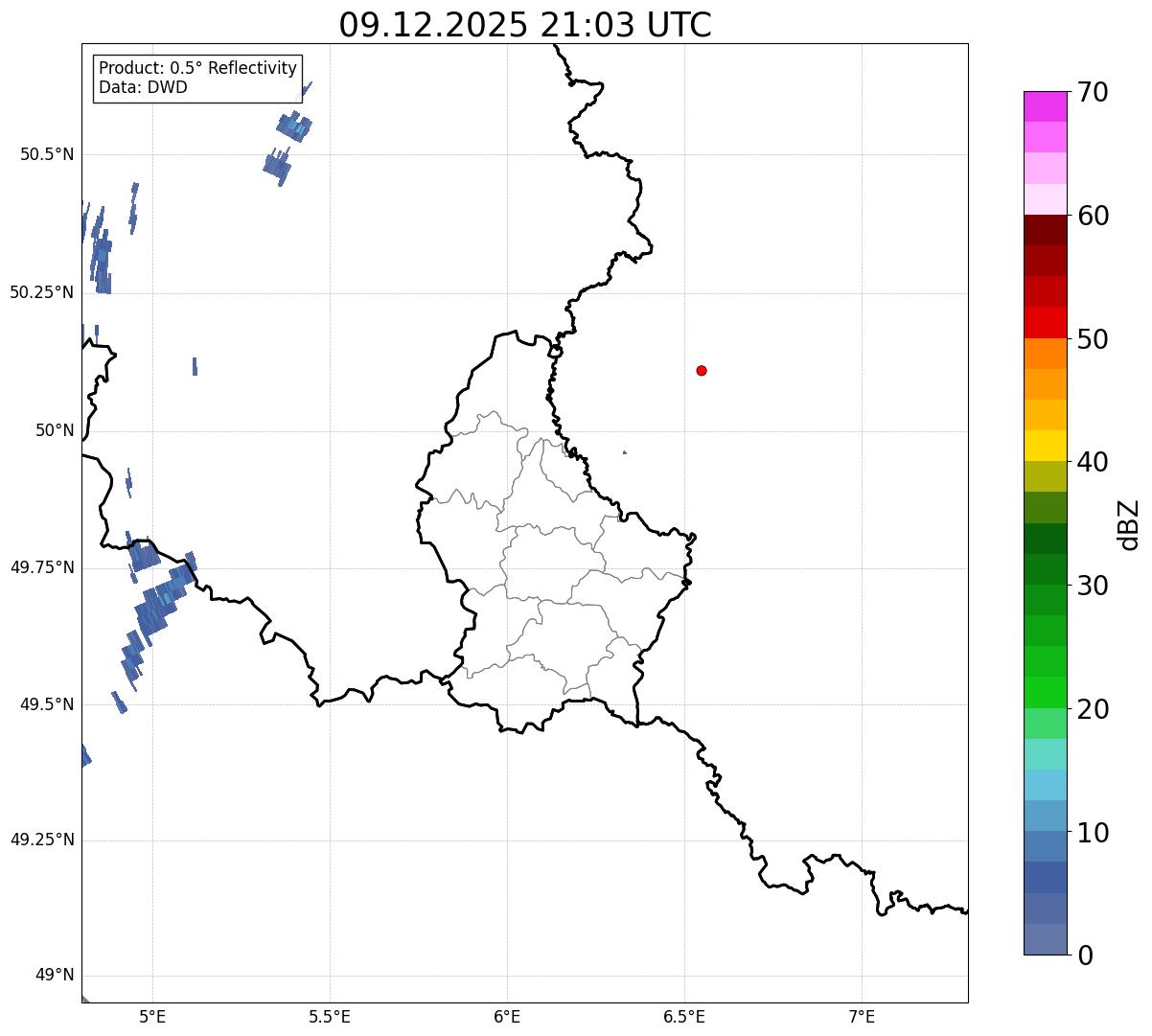Click the tiny isolated echo east of Luxembourg

(625, 452)
